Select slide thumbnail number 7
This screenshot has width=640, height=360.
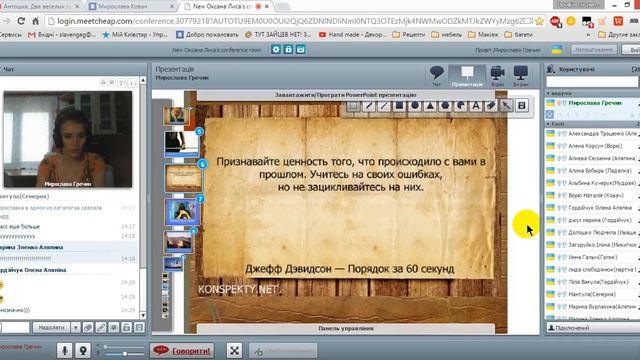click(x=182, y=212)
